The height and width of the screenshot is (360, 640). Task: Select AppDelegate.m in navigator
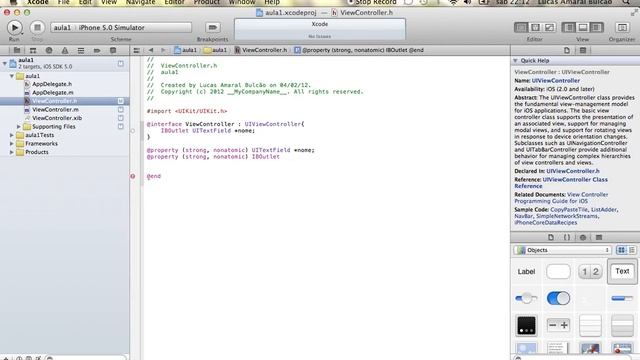(x=53, y=93)
